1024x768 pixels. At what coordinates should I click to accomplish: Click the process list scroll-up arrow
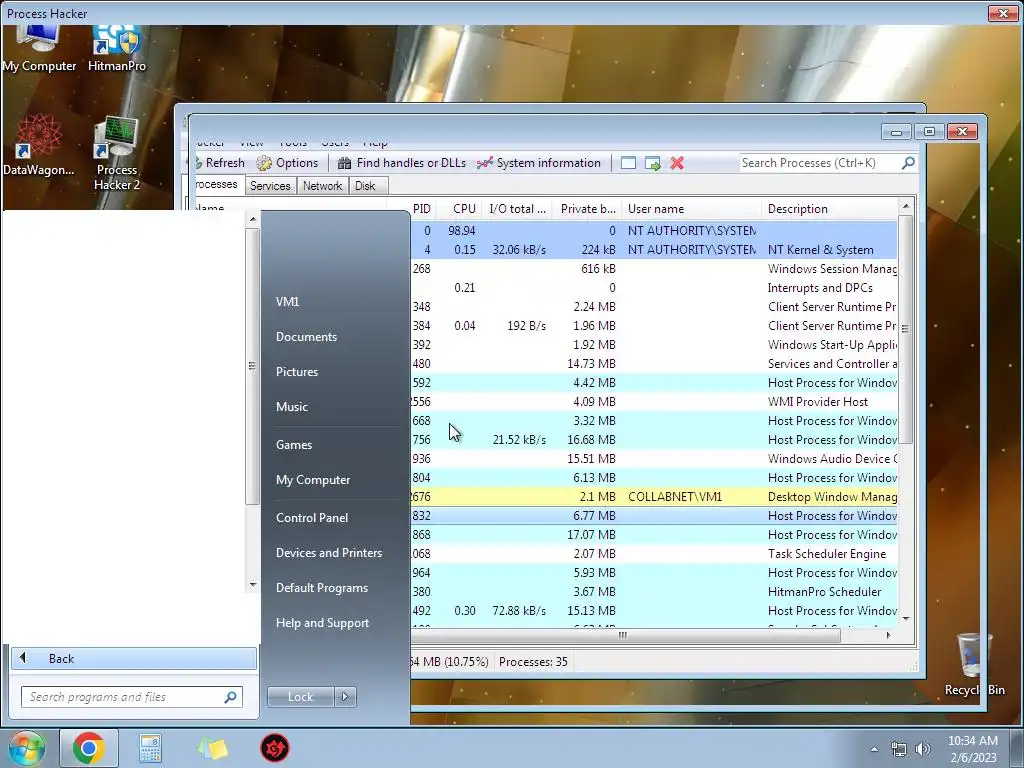click(x=905, y=206)
